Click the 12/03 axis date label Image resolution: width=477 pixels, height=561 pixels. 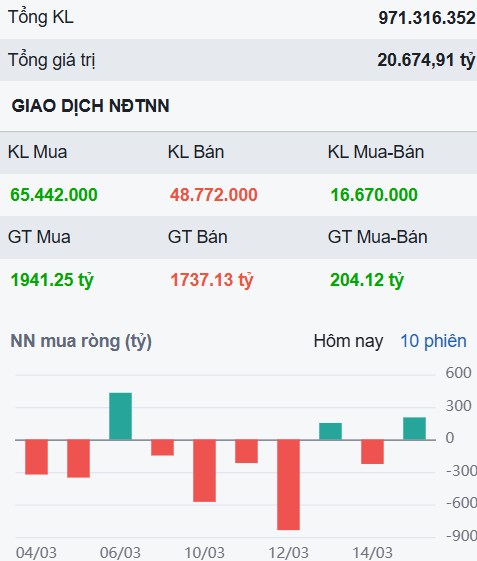coord(289,553)
